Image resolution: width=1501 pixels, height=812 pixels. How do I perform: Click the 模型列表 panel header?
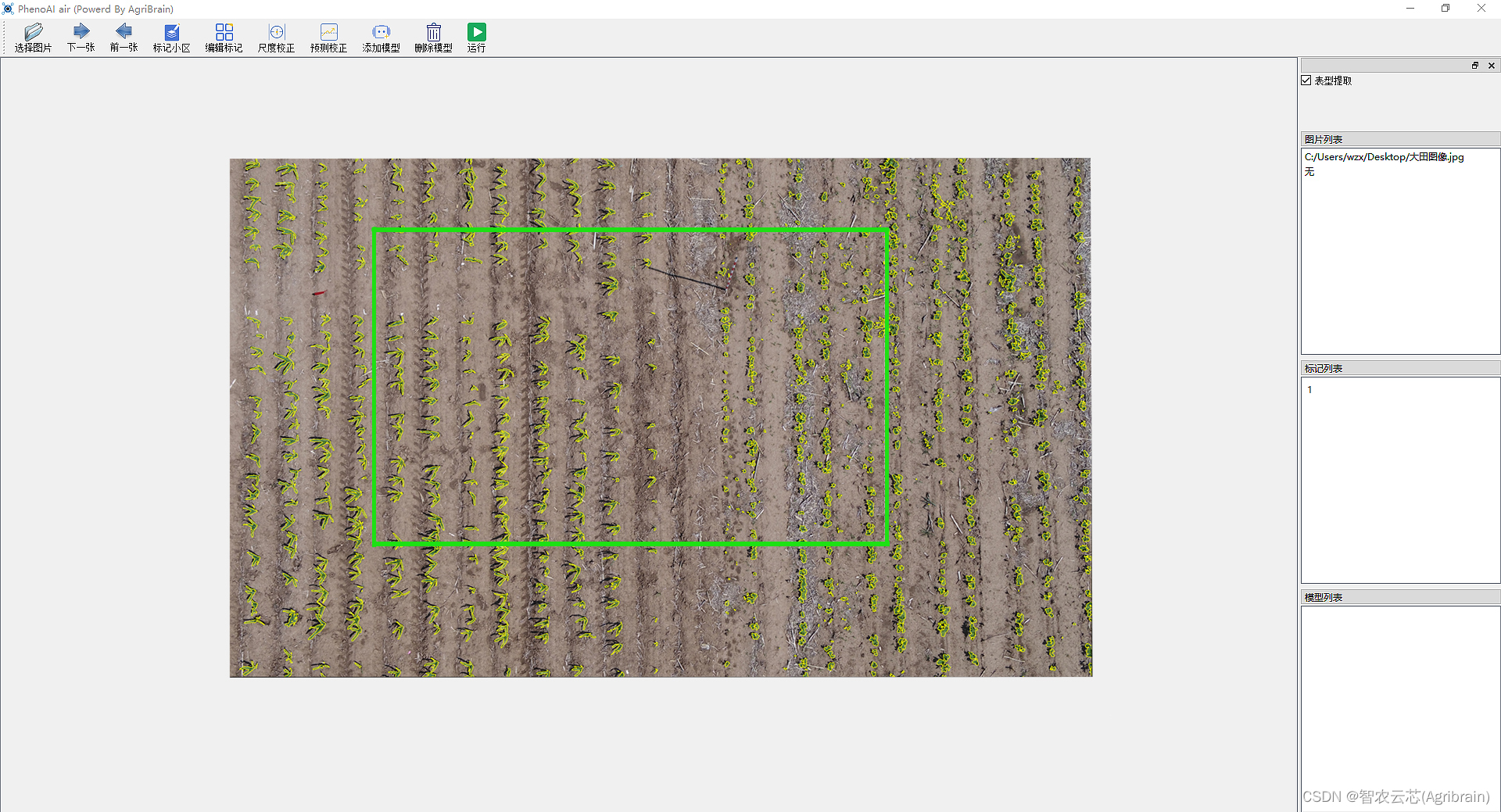[x=1401, y=597]
